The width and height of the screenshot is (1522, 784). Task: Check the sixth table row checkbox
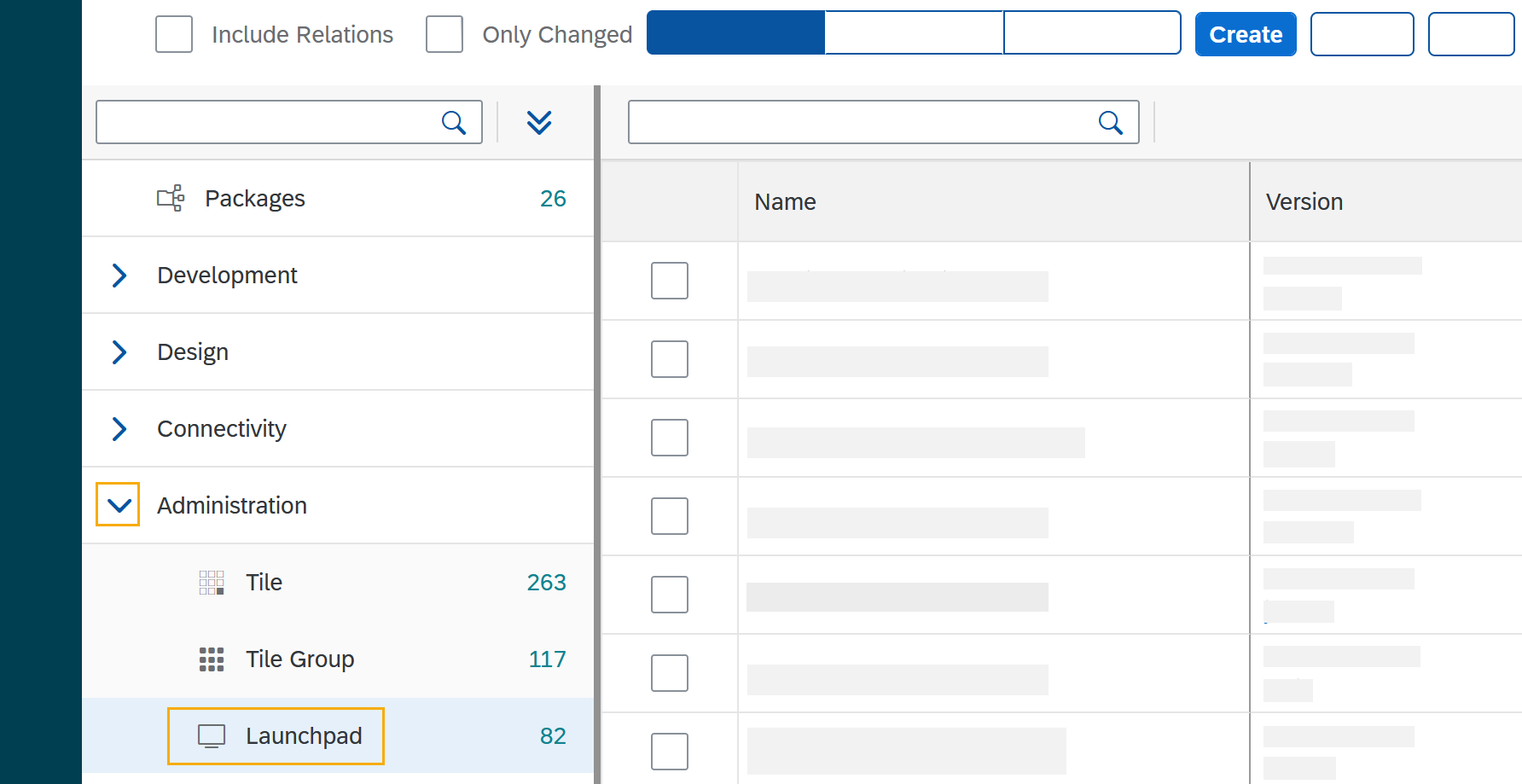670,673
